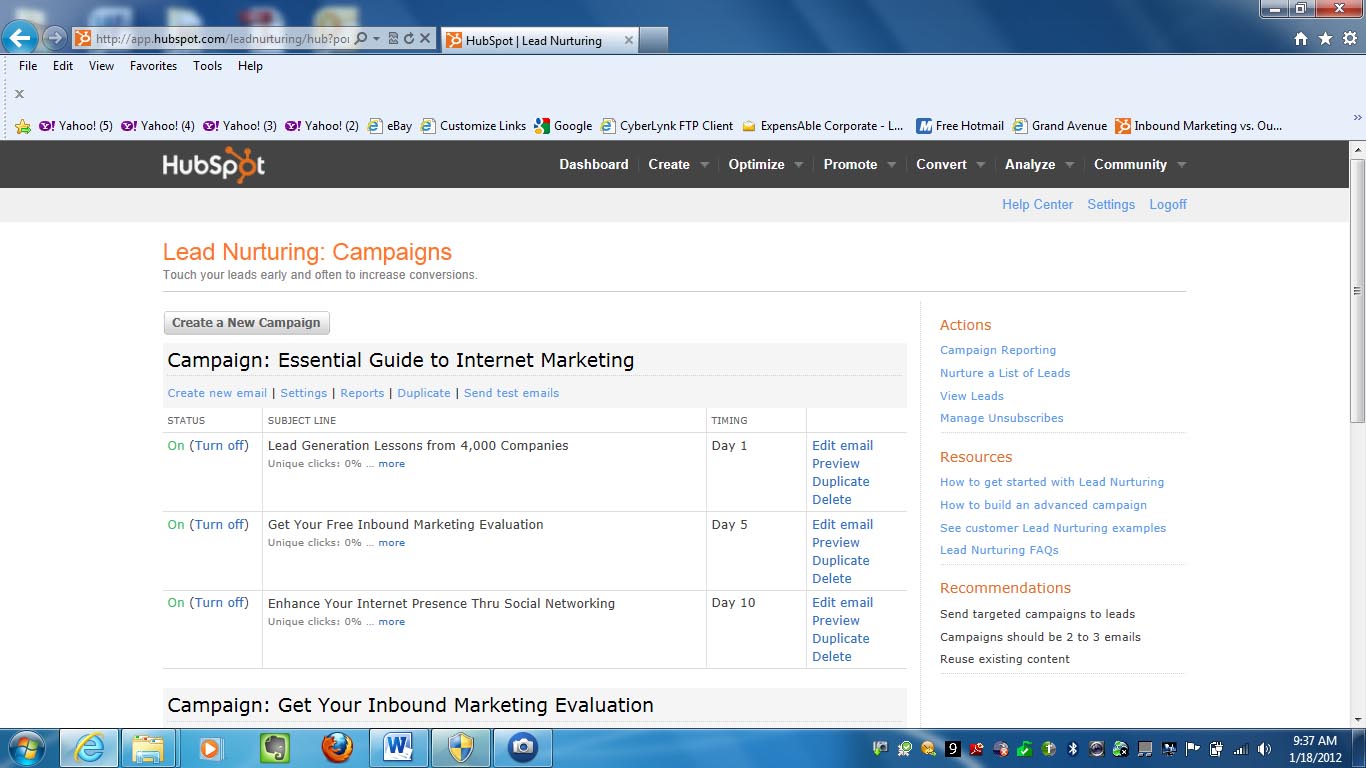Expand the Create menu dropdown arrow
Screen dimensions: 1366x768
[704, 165]
